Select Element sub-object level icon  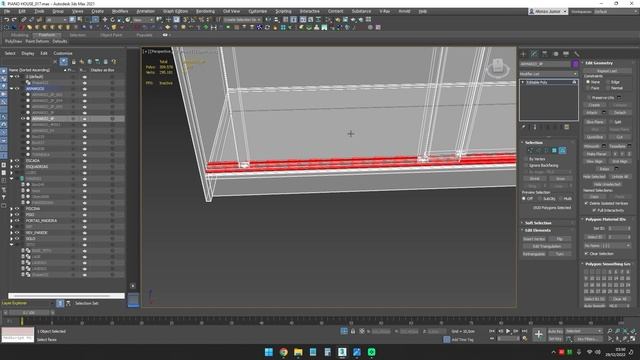click(x=562, y=151)
